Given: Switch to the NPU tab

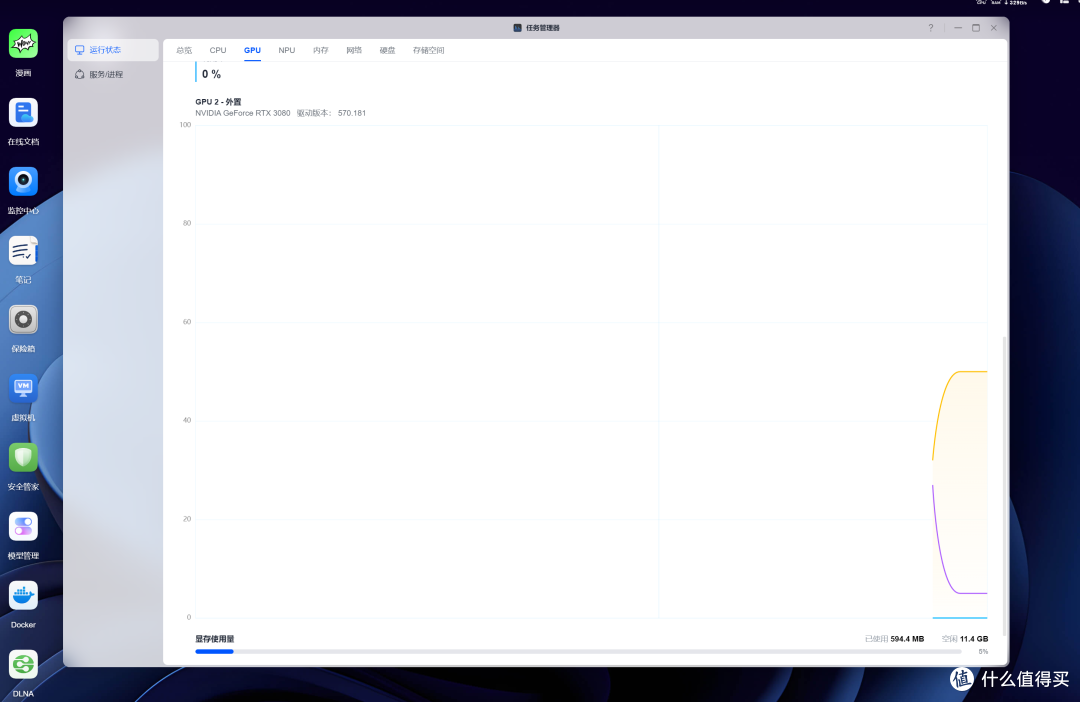Looking at the screenshot, I should (x=287, y=50).
